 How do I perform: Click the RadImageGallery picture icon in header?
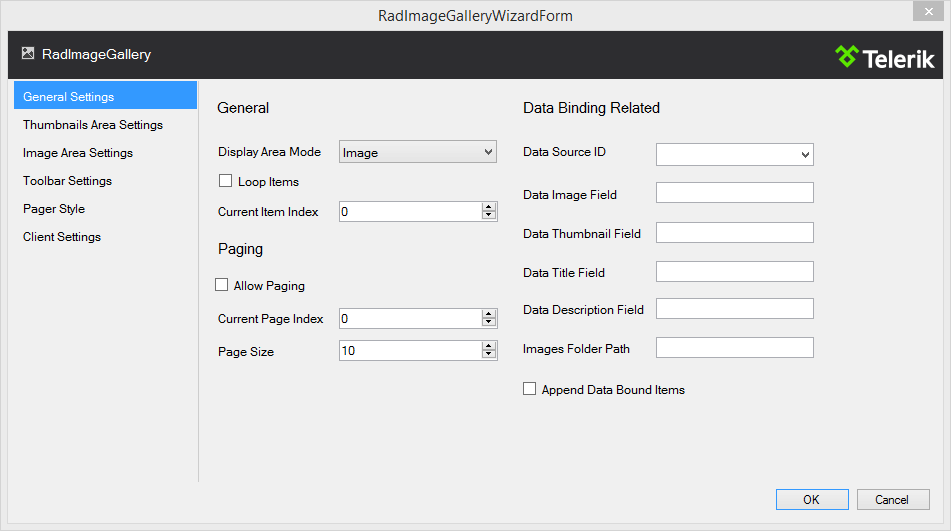(x=28, y=54)
